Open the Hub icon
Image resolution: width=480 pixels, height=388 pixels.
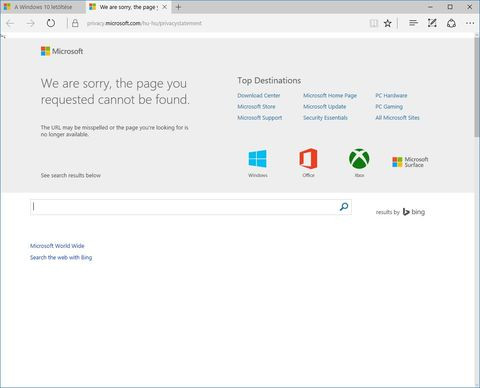[413, 23]
